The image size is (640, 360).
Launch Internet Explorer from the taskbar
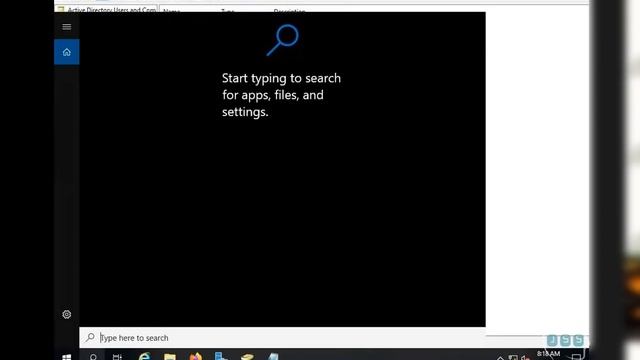point(144,356)
